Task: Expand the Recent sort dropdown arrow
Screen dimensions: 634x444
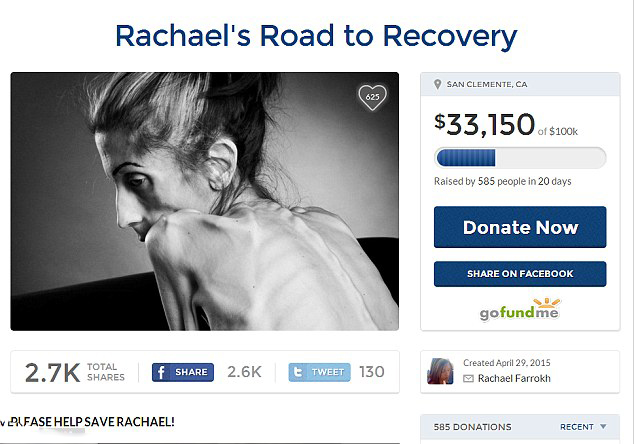Action: [603, 427]
